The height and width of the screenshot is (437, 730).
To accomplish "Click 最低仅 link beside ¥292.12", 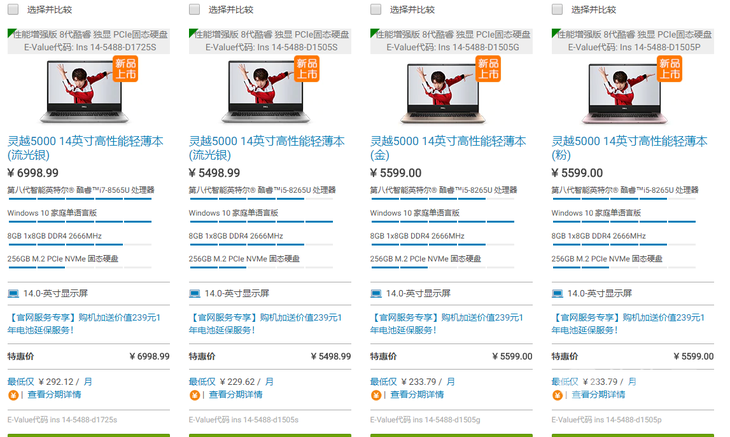I will coord(21,382).
